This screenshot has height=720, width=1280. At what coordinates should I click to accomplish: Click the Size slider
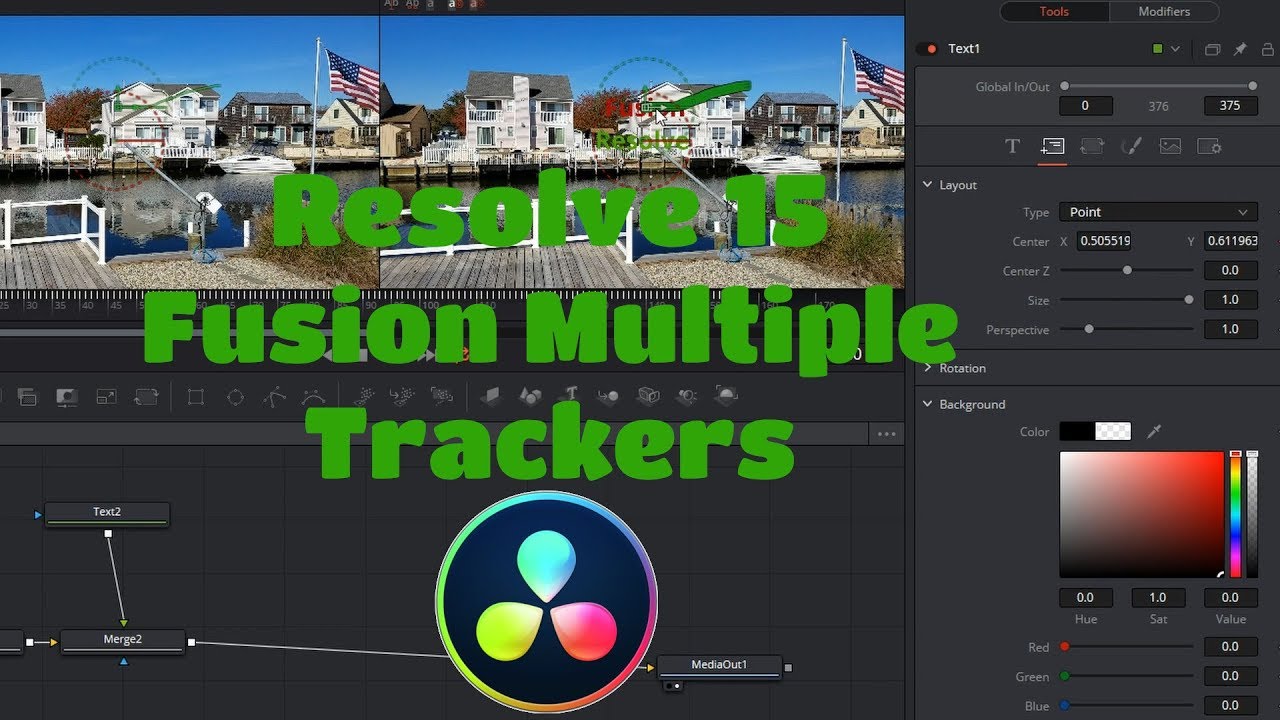(x=1127, y=300)
